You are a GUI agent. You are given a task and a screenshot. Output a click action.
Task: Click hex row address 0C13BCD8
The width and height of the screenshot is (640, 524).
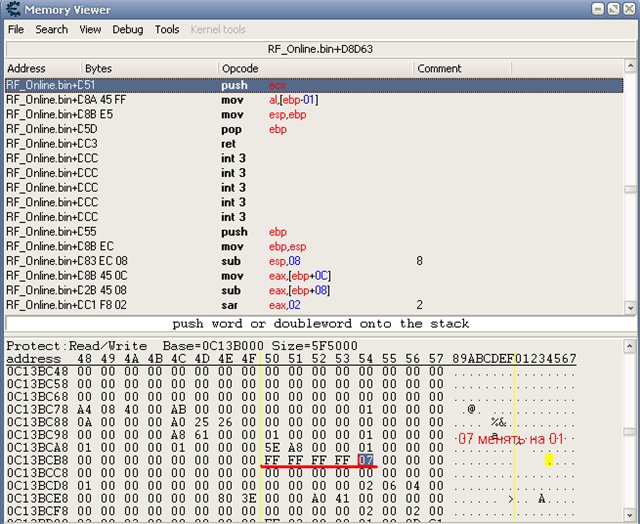(x=38, y=486)
